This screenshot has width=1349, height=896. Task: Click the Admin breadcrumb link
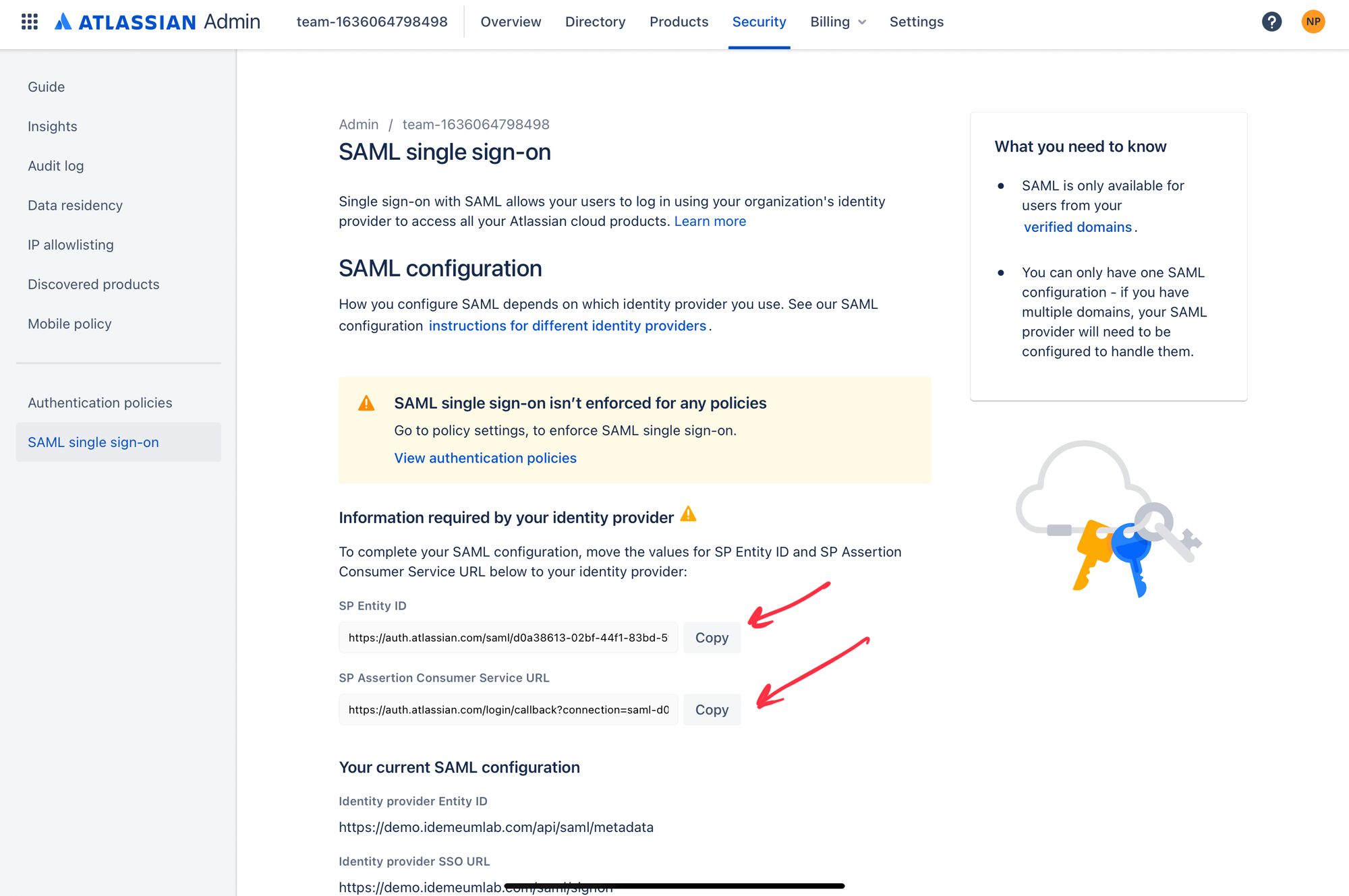[358, 124]
